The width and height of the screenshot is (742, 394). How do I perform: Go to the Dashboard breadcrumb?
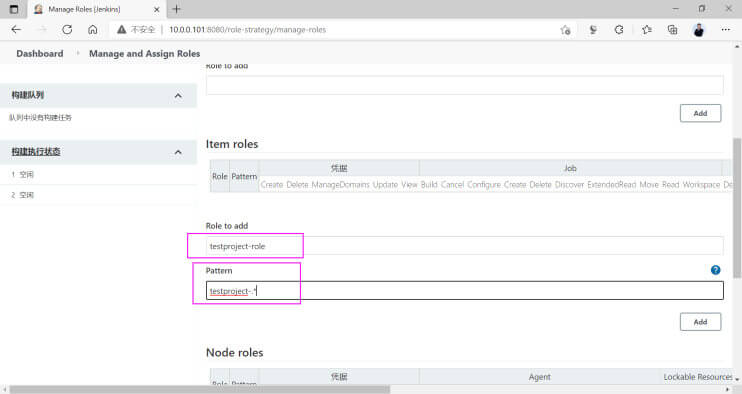coord(40,53)
